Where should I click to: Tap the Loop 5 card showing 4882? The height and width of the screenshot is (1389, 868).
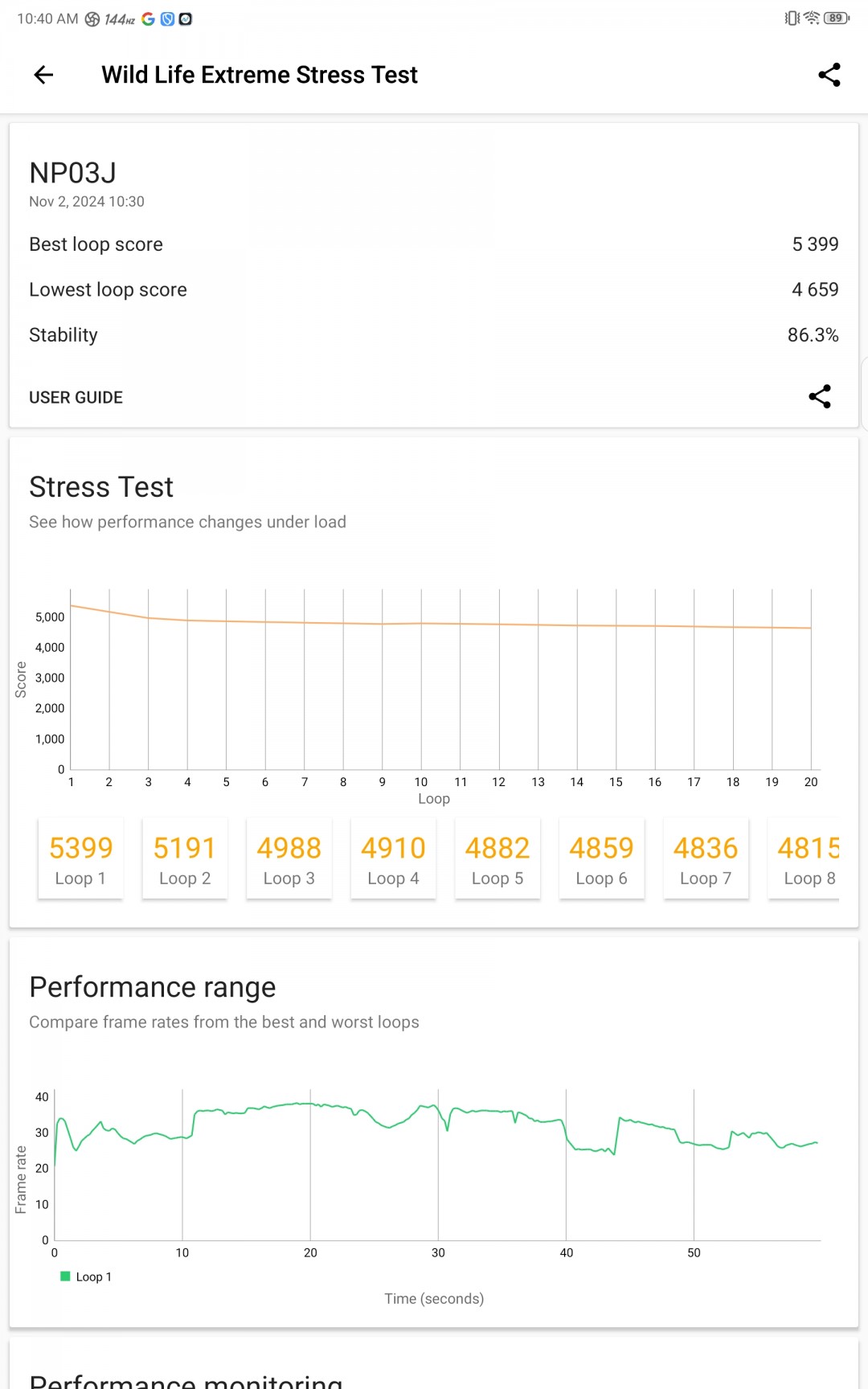click(x=497, y=858)
